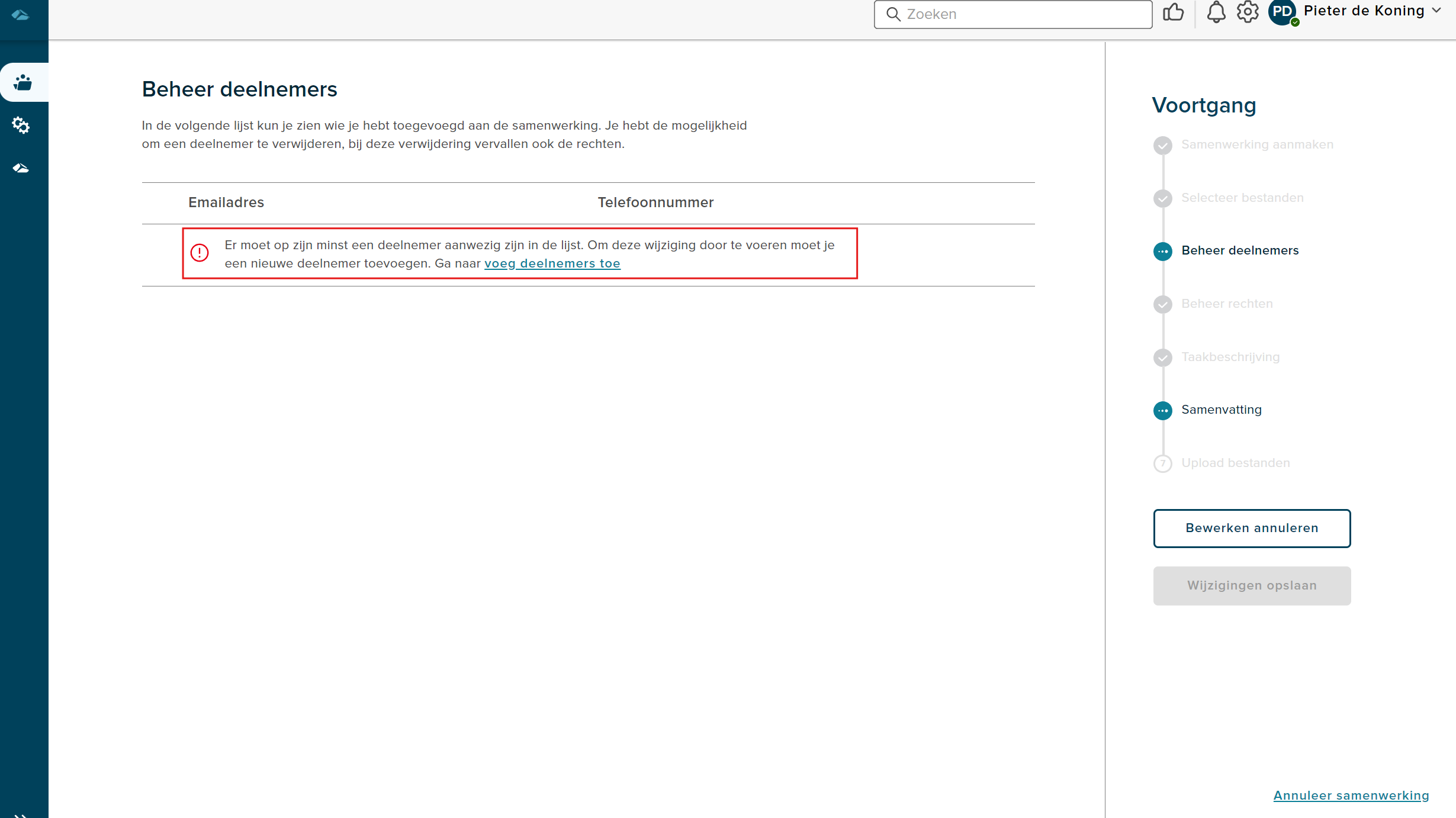Open the notifications bell

(1216, 12)
